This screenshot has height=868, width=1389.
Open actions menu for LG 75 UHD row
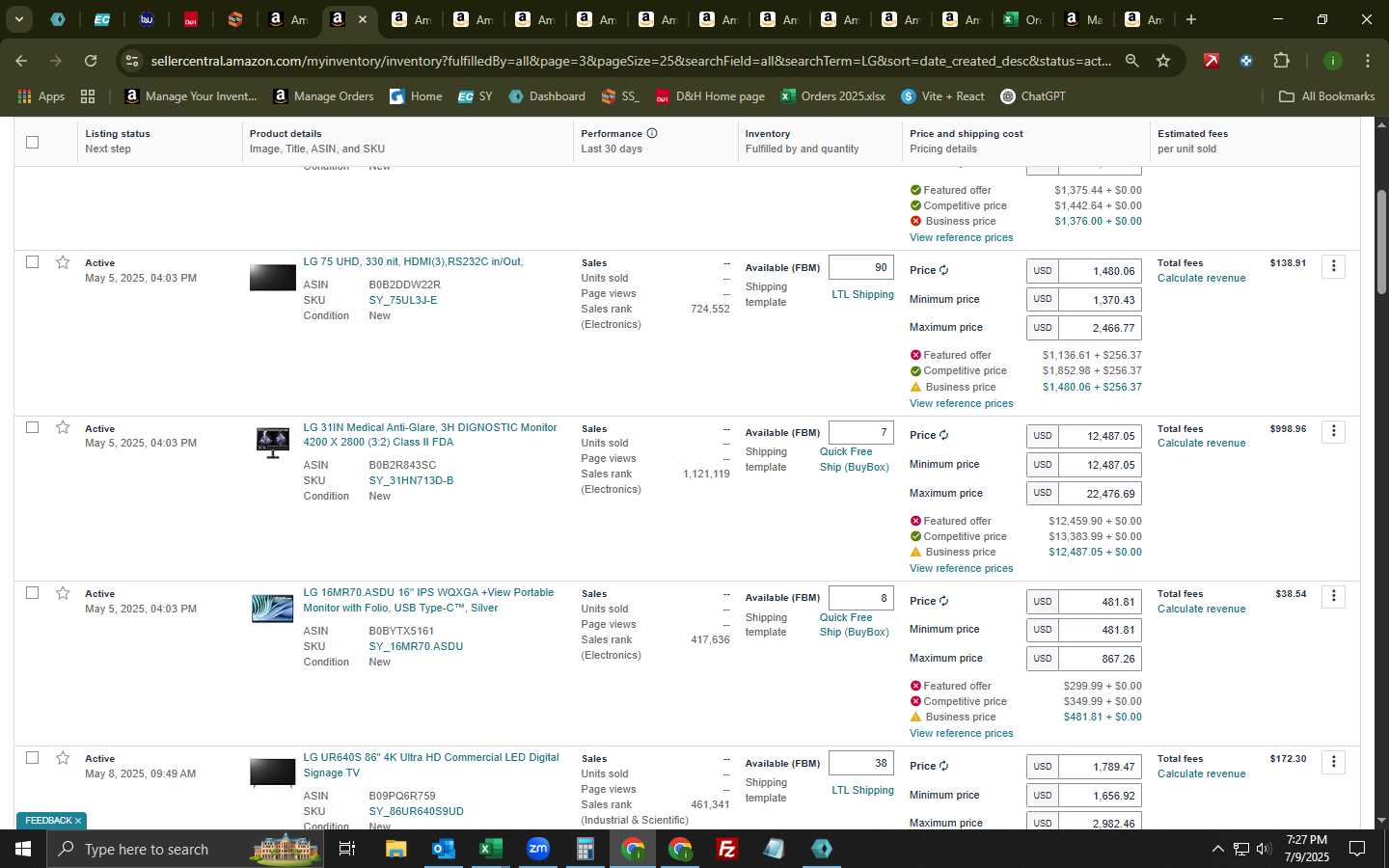click(x=1333, y=266)
